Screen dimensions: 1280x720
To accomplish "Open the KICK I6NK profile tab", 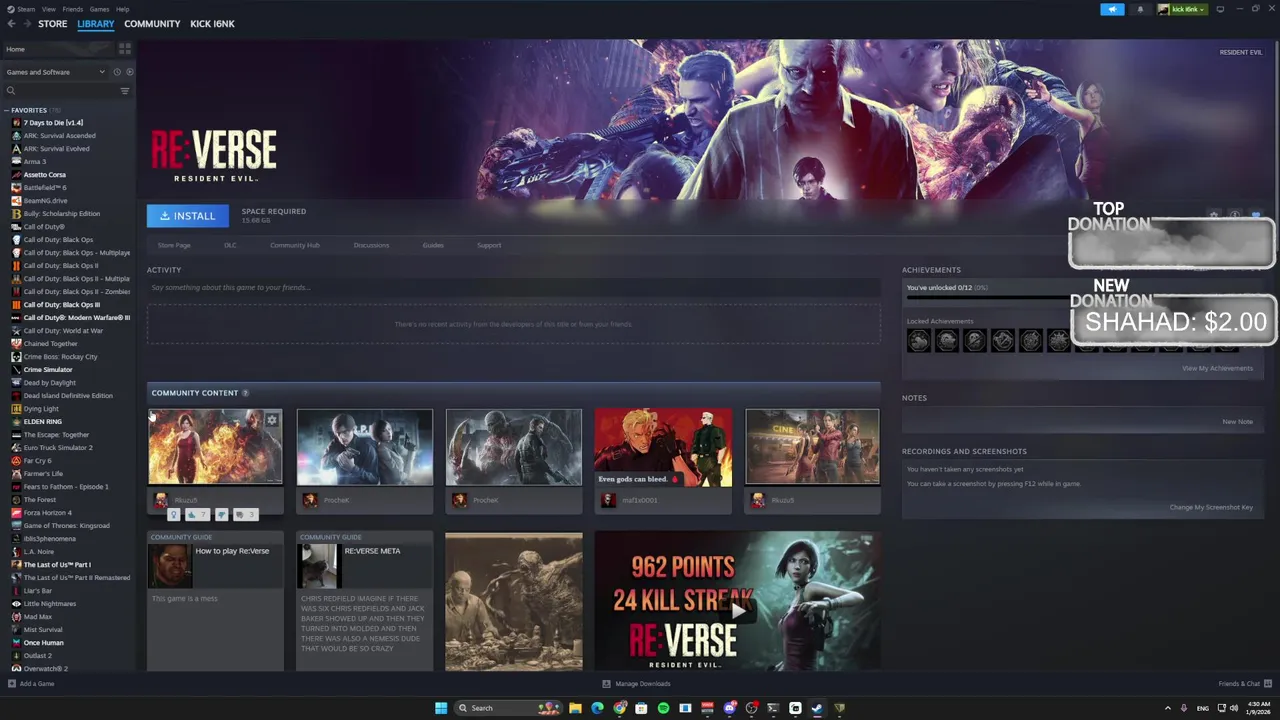I will 212,24.
